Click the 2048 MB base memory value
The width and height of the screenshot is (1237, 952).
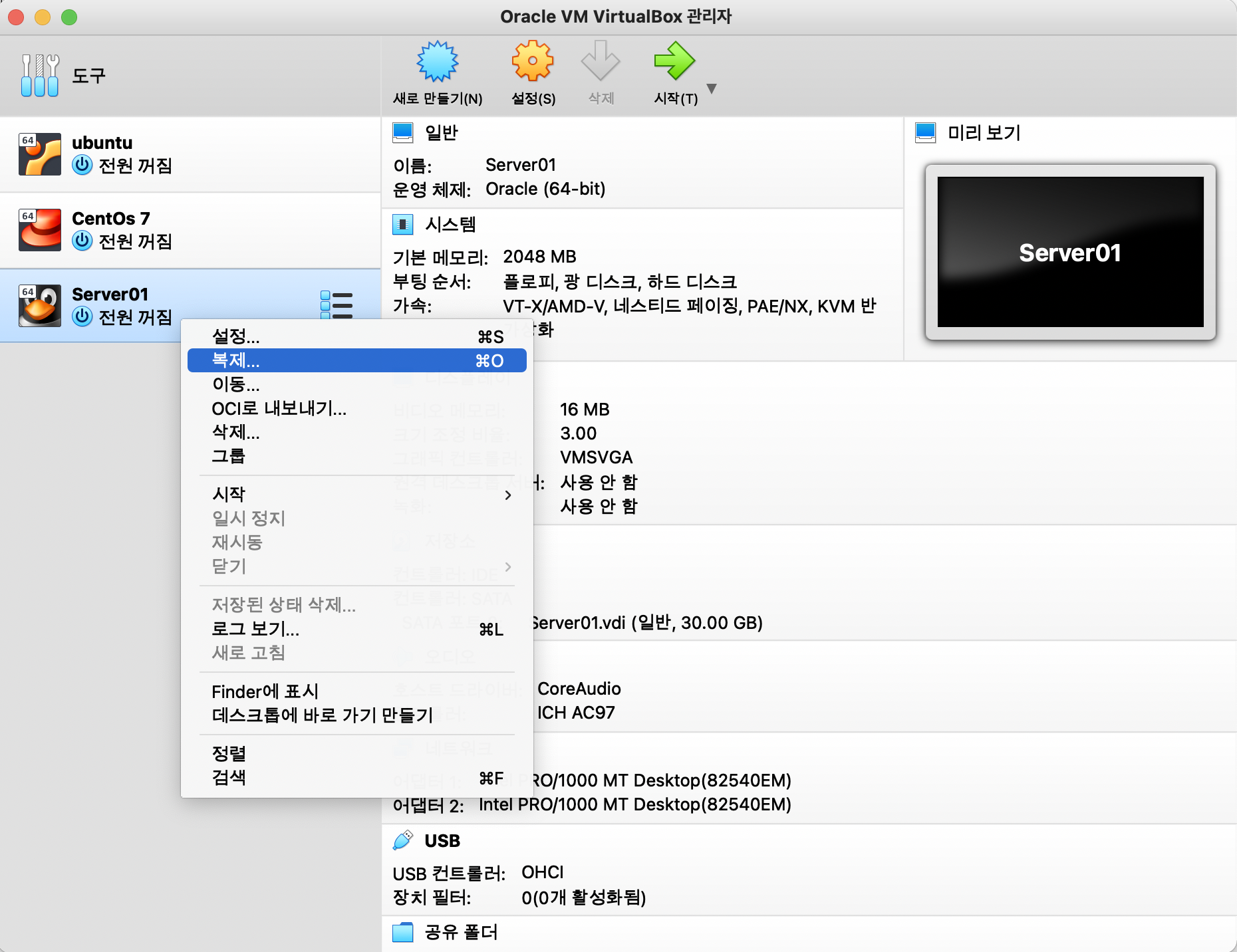[x=539, y=257]
